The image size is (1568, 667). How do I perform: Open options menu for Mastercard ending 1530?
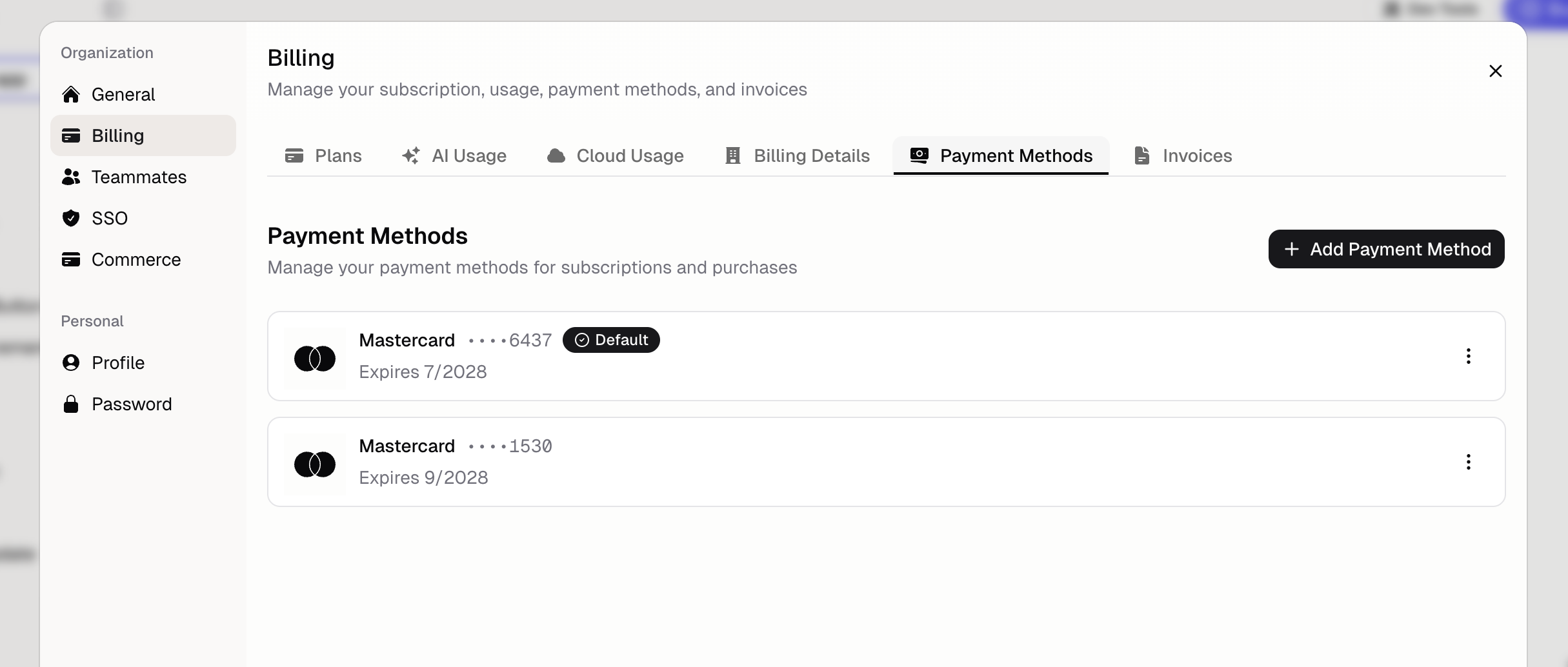tap(1469, 462)
